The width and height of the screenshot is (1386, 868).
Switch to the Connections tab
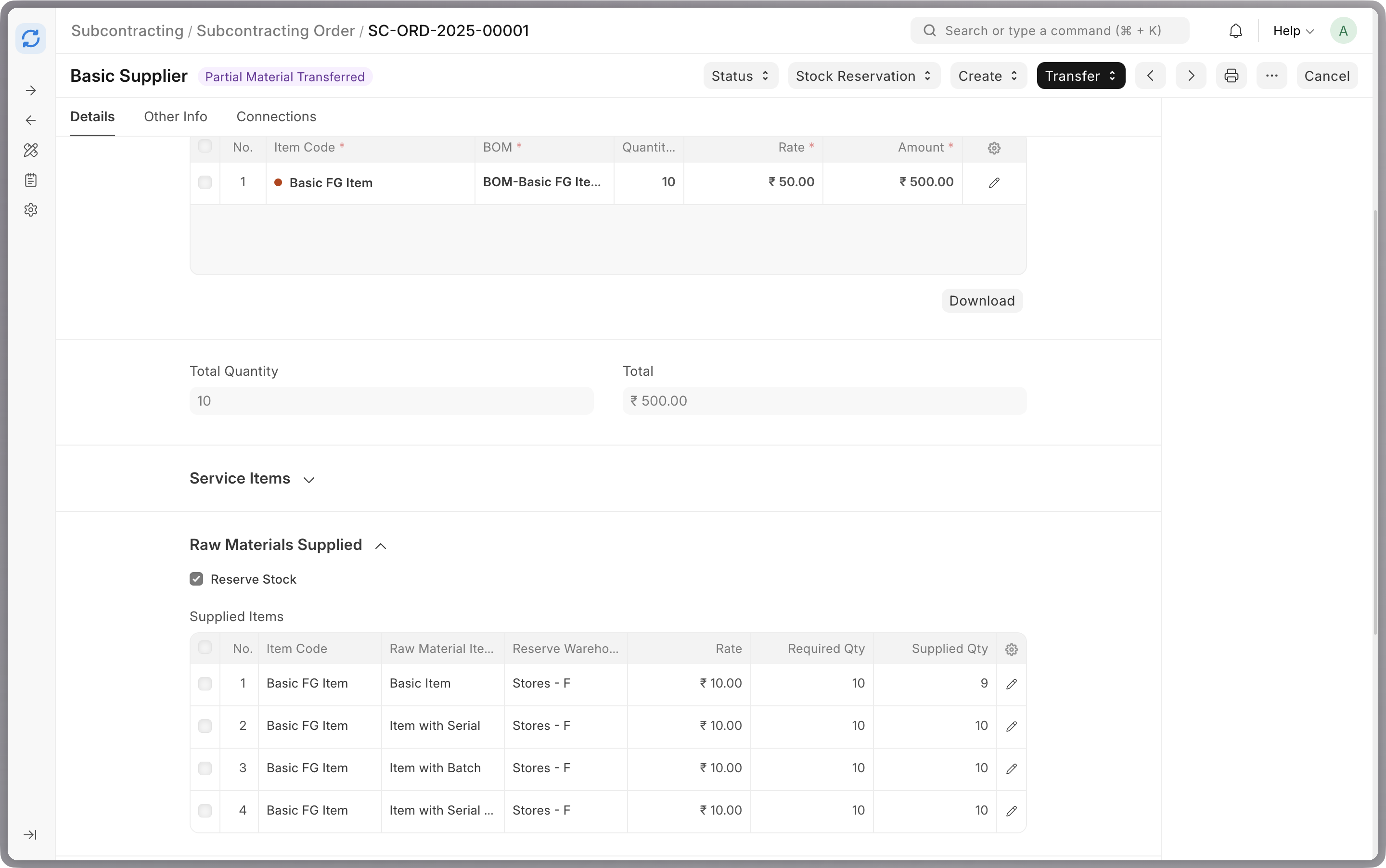coord(276,116)
